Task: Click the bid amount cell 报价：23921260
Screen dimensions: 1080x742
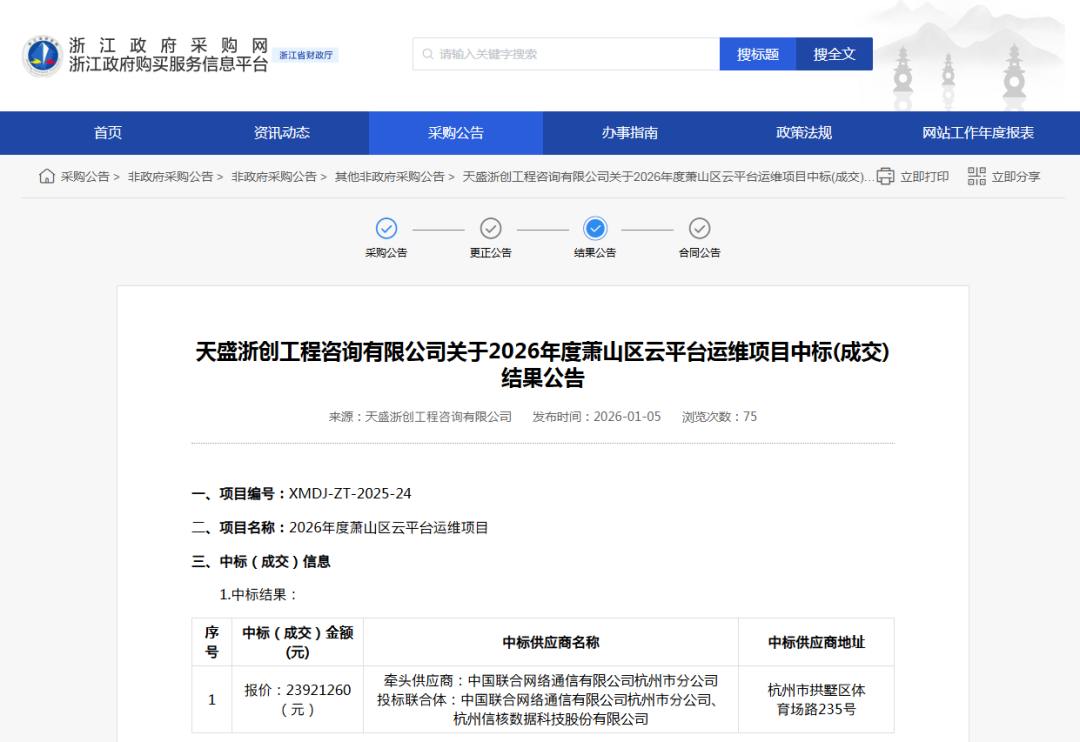Action: tap(298, 699)
